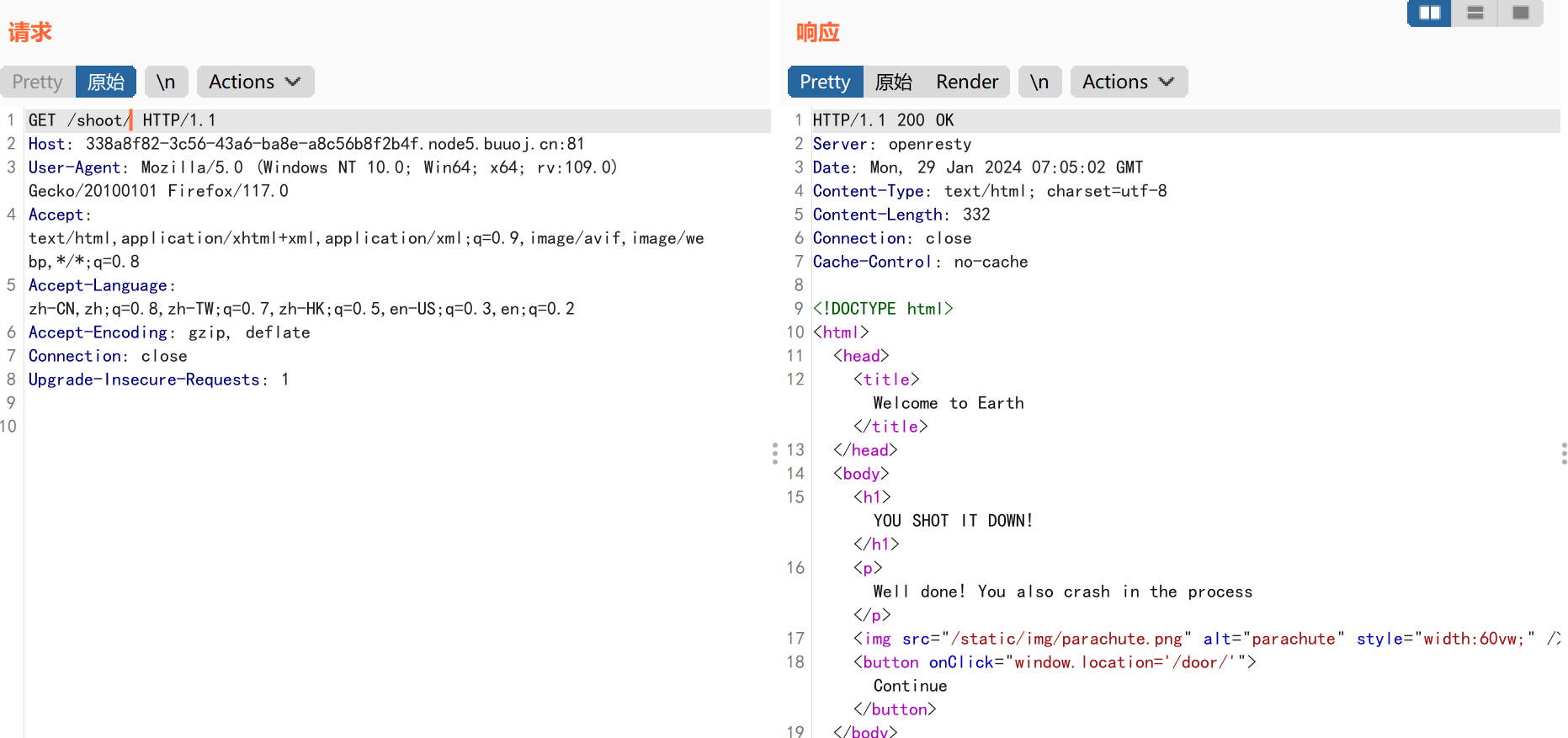This screenshot has height=738, width=1568.
Task: Click the Accept header name in request
Action: coord(56,215)
